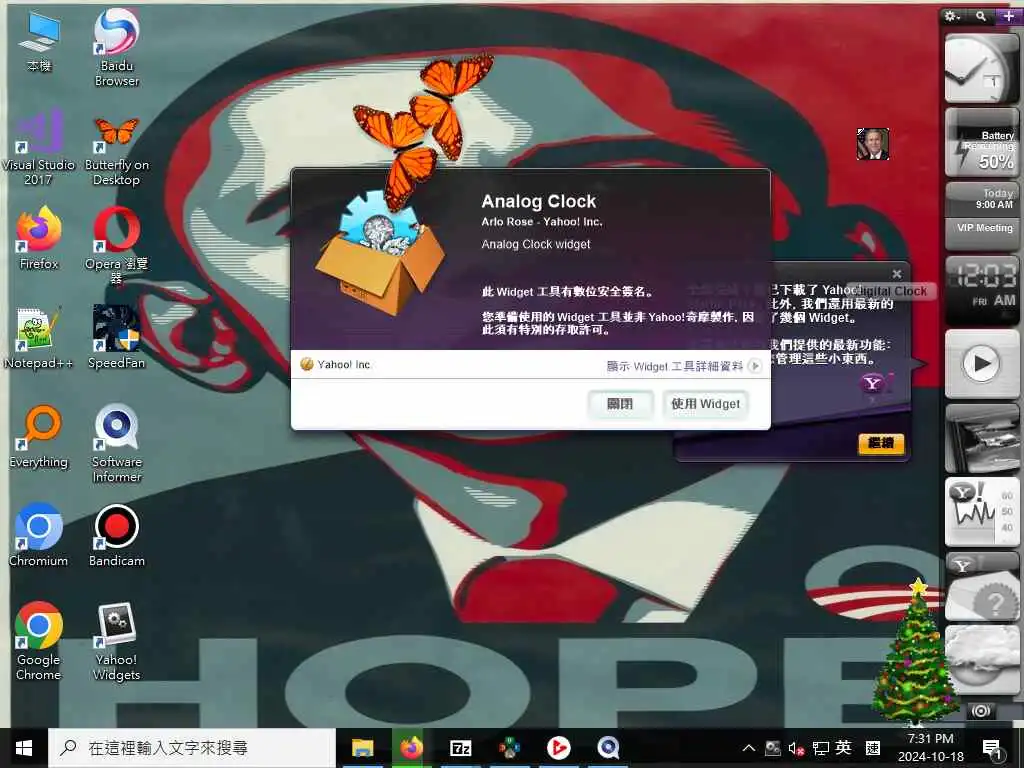
Task: Open the Yahoo stock chart widget
Action: (982, 511)
